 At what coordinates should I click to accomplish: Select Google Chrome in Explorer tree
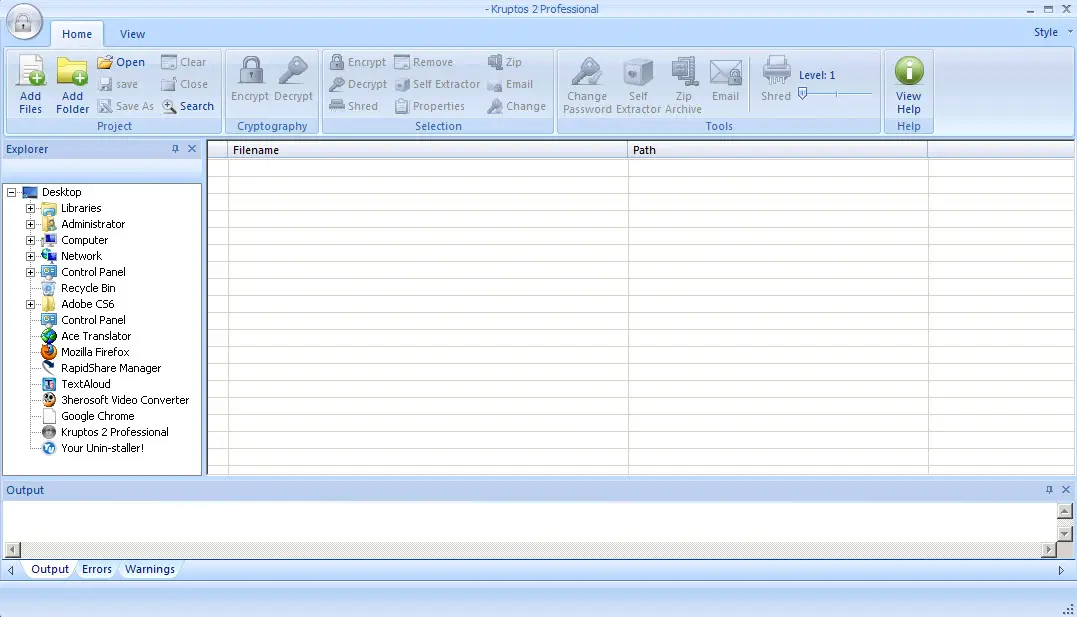pos(98,416)
